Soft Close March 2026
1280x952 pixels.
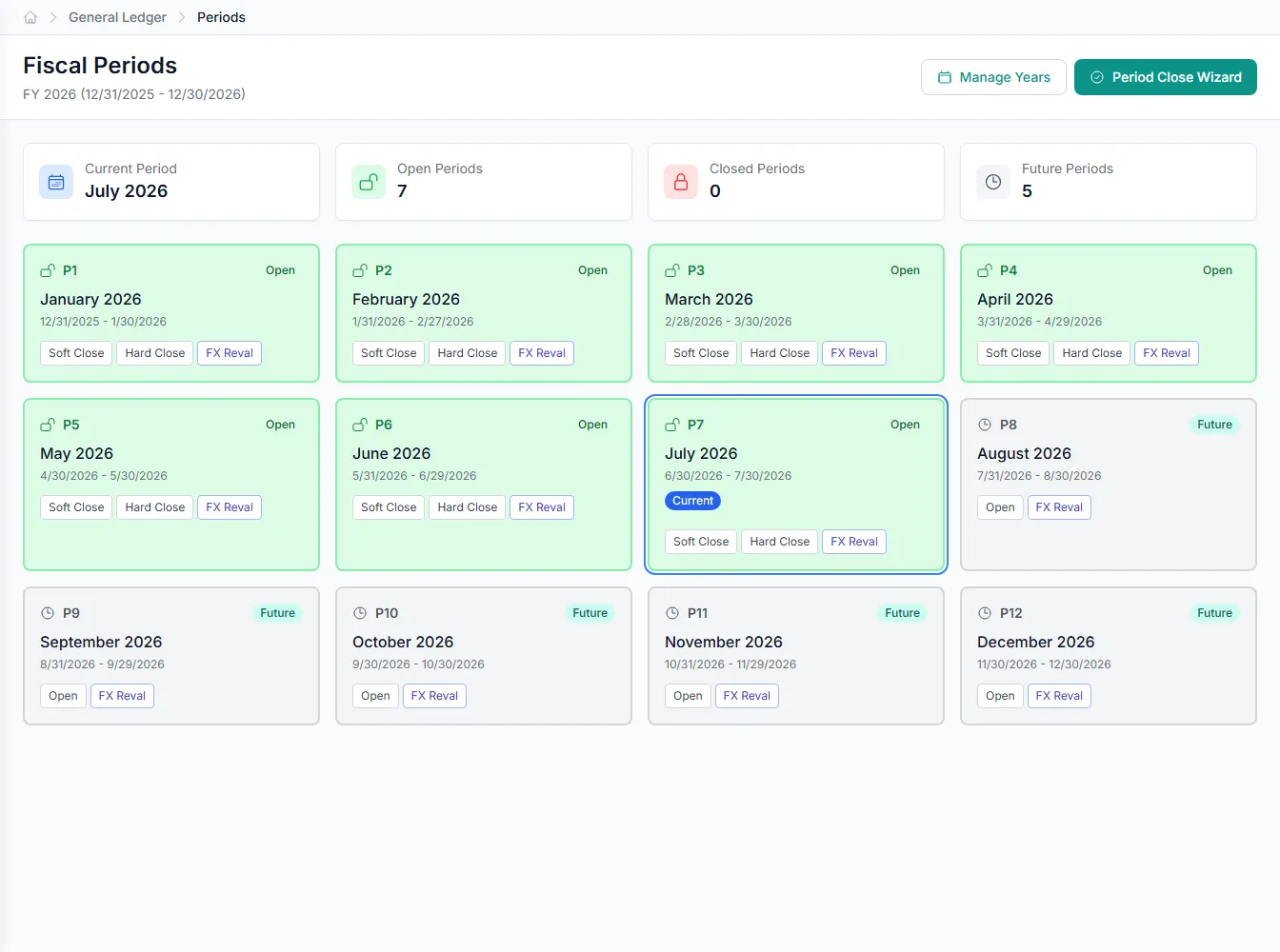point(701,353)
